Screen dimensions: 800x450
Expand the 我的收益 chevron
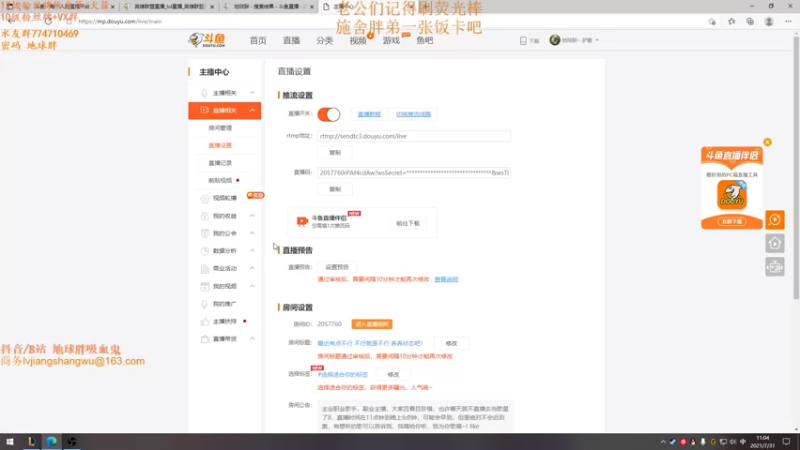click(252, 216)
